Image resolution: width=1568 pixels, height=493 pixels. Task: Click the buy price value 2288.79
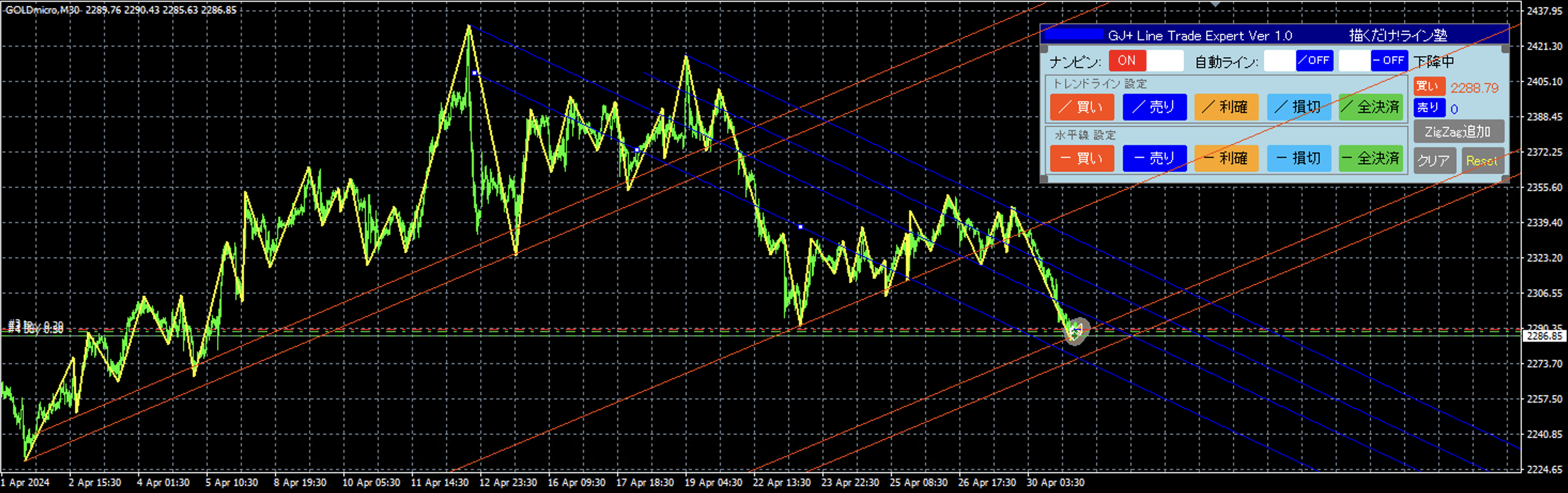(1474, 88)
